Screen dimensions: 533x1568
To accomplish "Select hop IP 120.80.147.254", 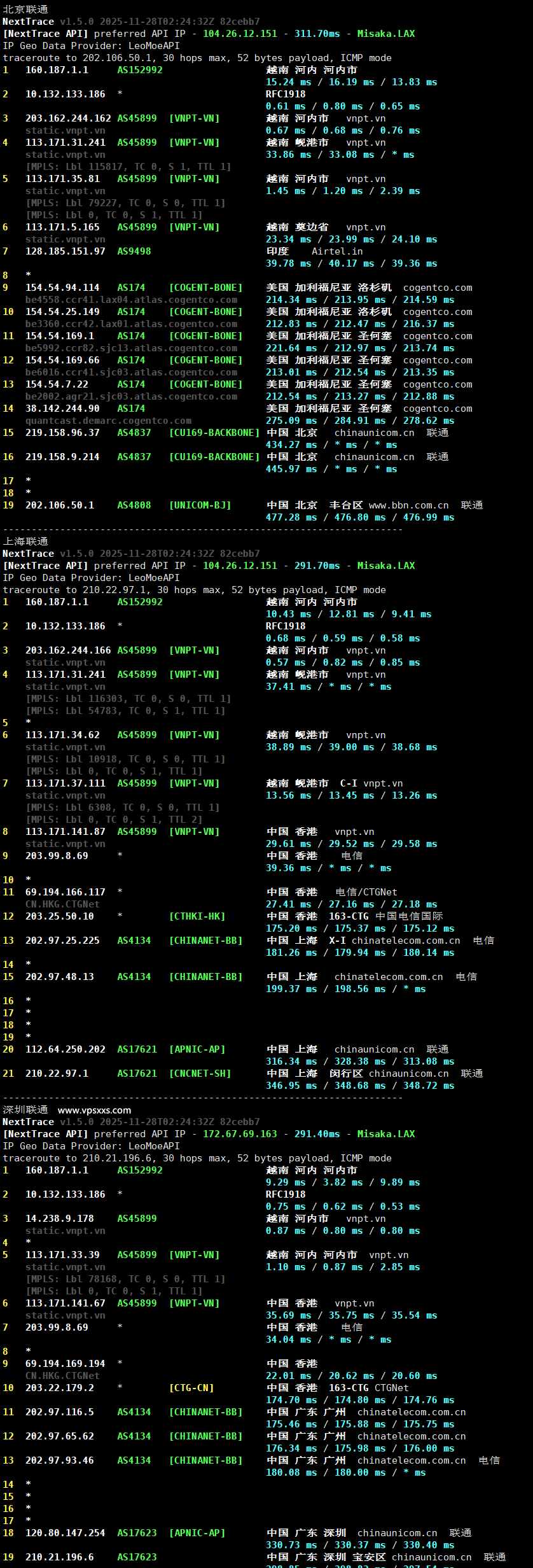I will [66, 1533].
